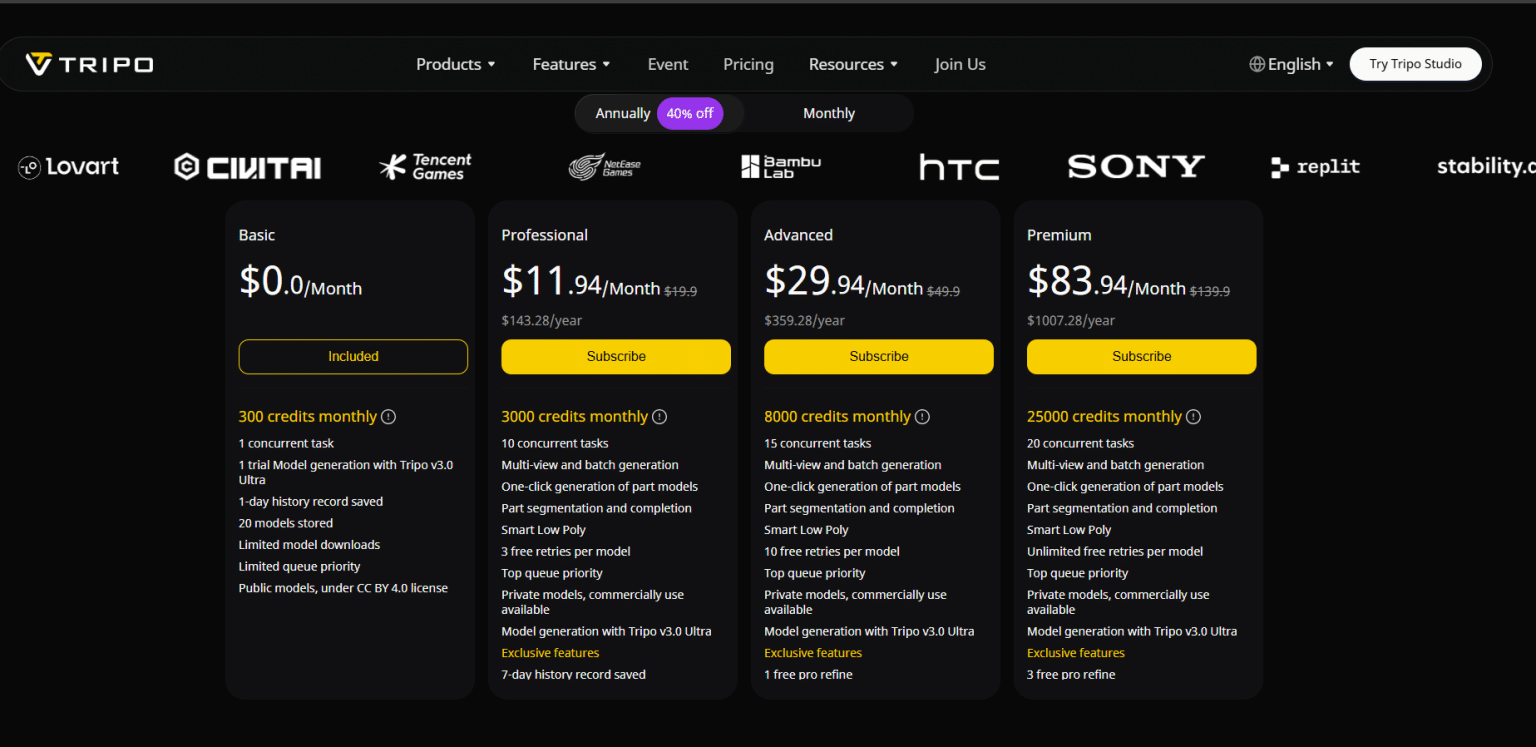Viewport: 1536px width, 747px height.
Task: Click the Bambu Lab logo
Action: pos(781,167)
